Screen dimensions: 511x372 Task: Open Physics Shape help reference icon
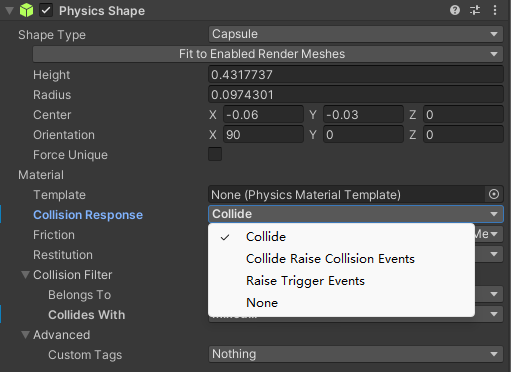(455, 10)
